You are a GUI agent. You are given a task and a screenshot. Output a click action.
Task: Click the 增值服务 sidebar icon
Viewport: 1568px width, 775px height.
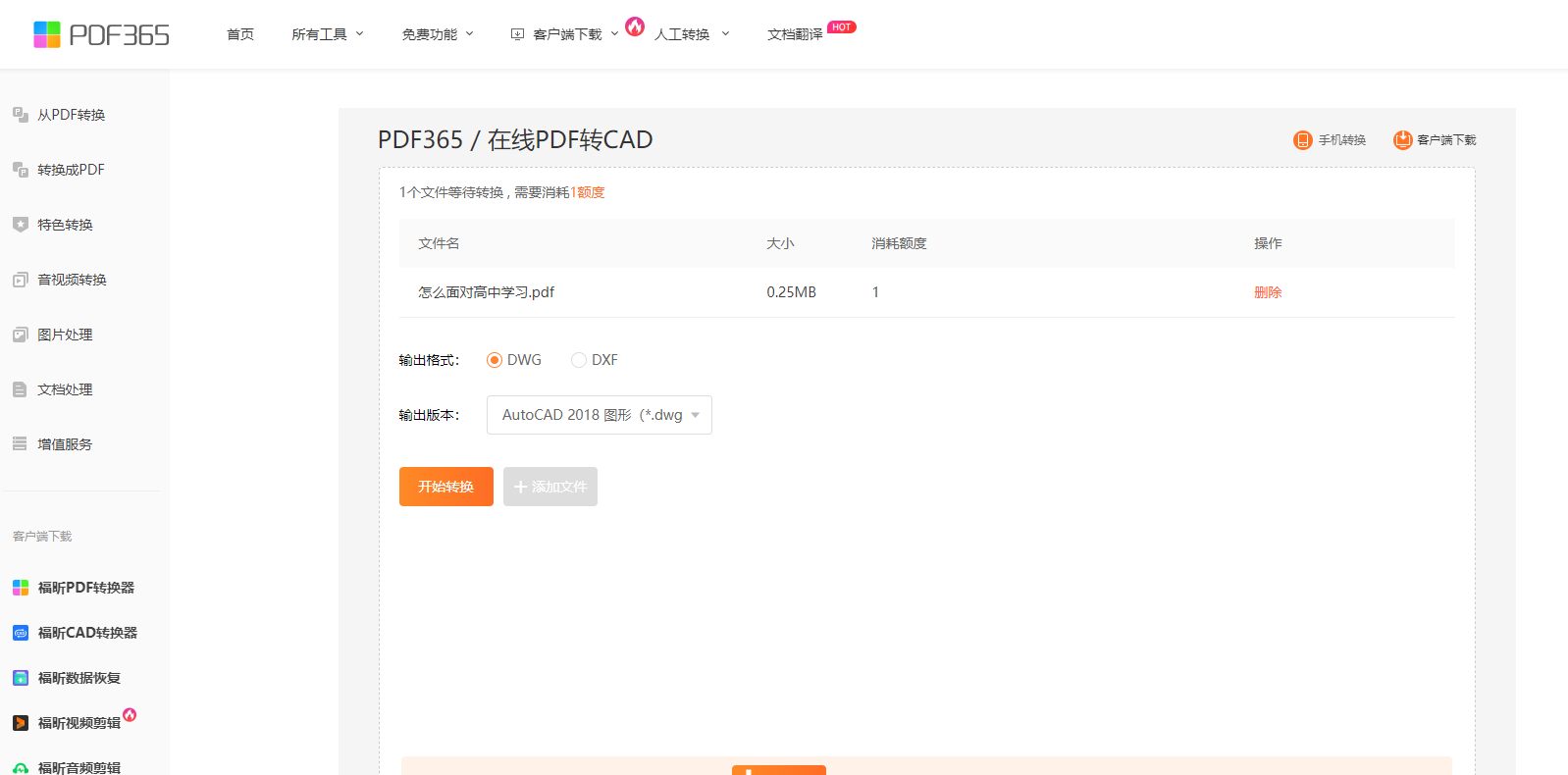point(21,444)
